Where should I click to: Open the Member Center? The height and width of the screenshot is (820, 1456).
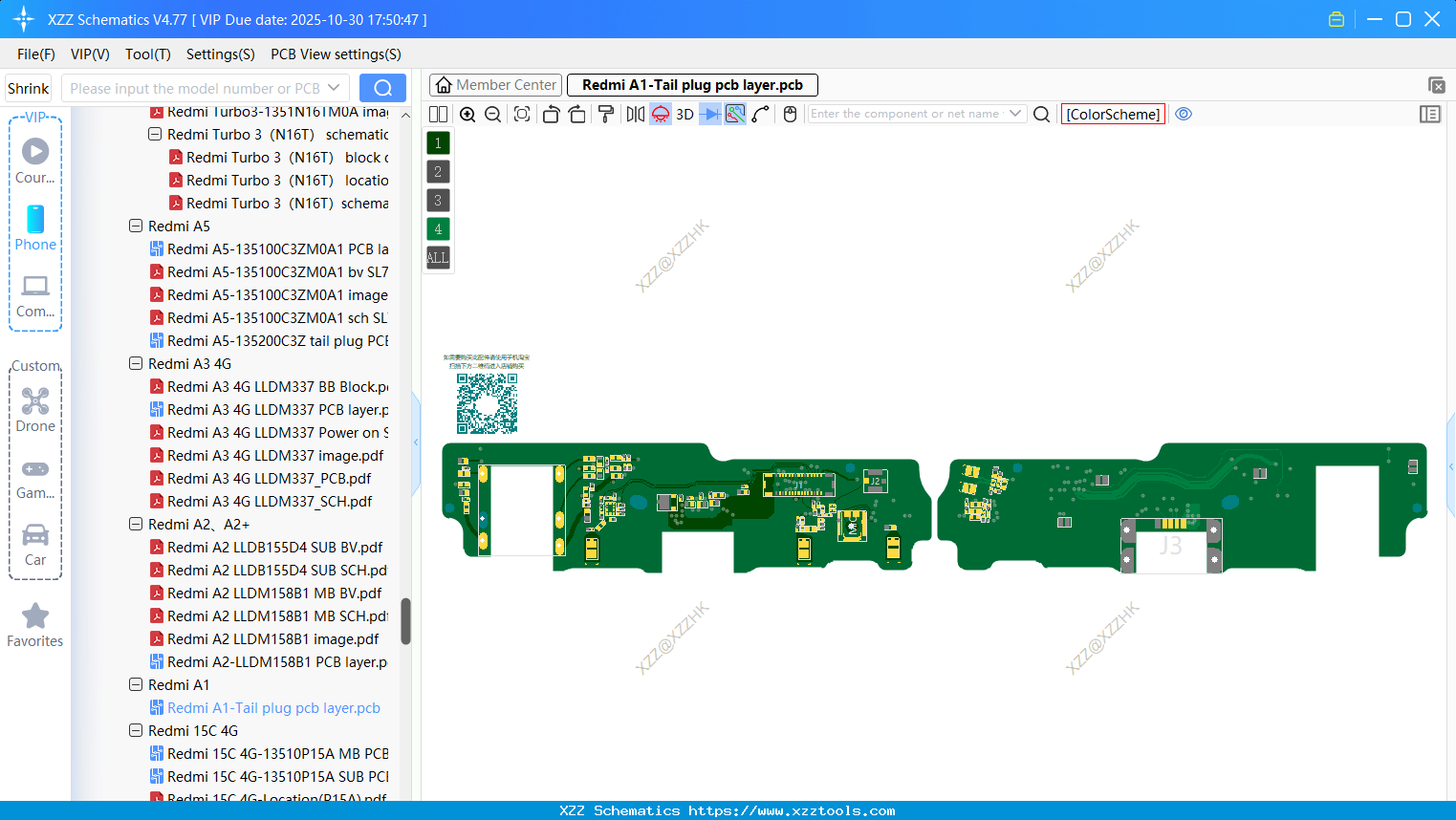pyautogui.click(x=495, y=84)
